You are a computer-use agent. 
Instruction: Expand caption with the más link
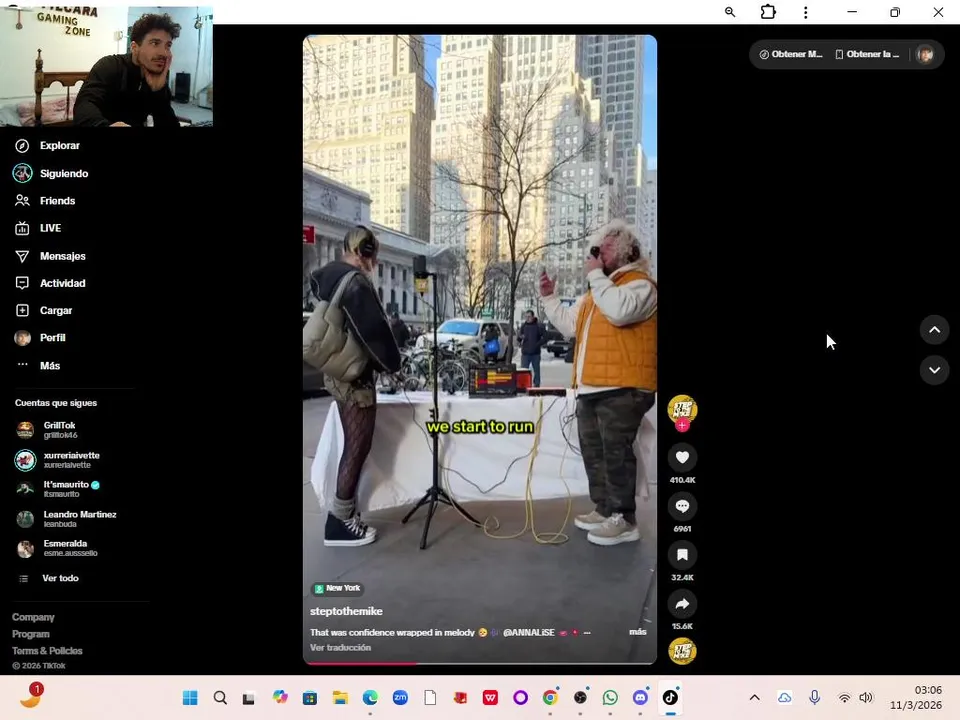coord(637,632)
